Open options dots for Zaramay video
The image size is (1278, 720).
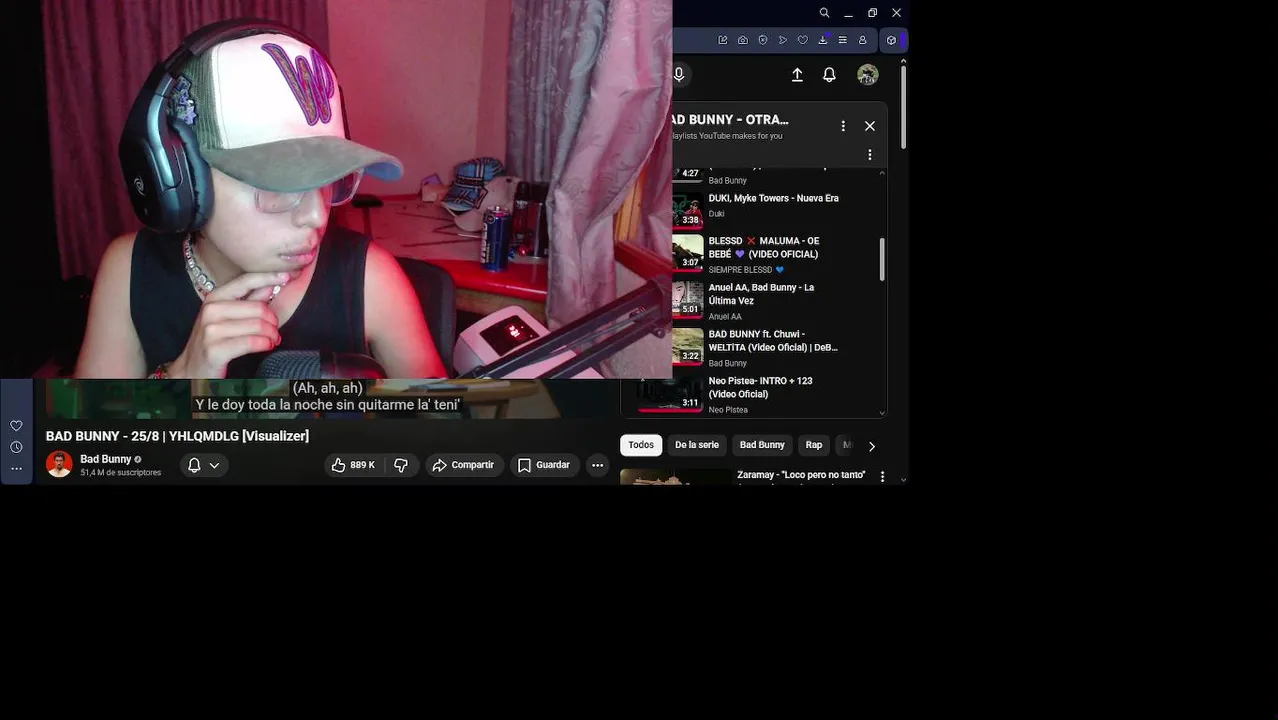[x=882, y=477]
